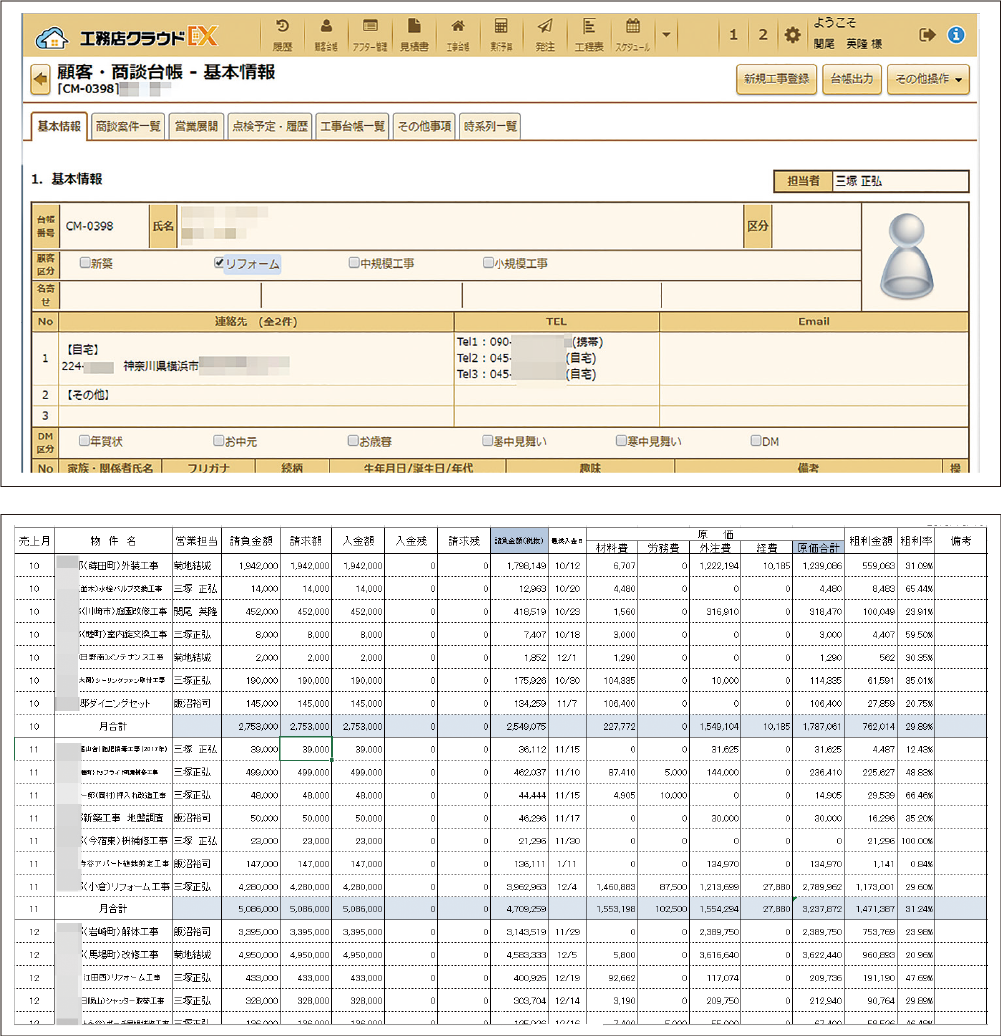Viewport: 1001px width, 1036px height.
Task: Uncheck the リフォーム checkbox
Action: tap(220, 264)
